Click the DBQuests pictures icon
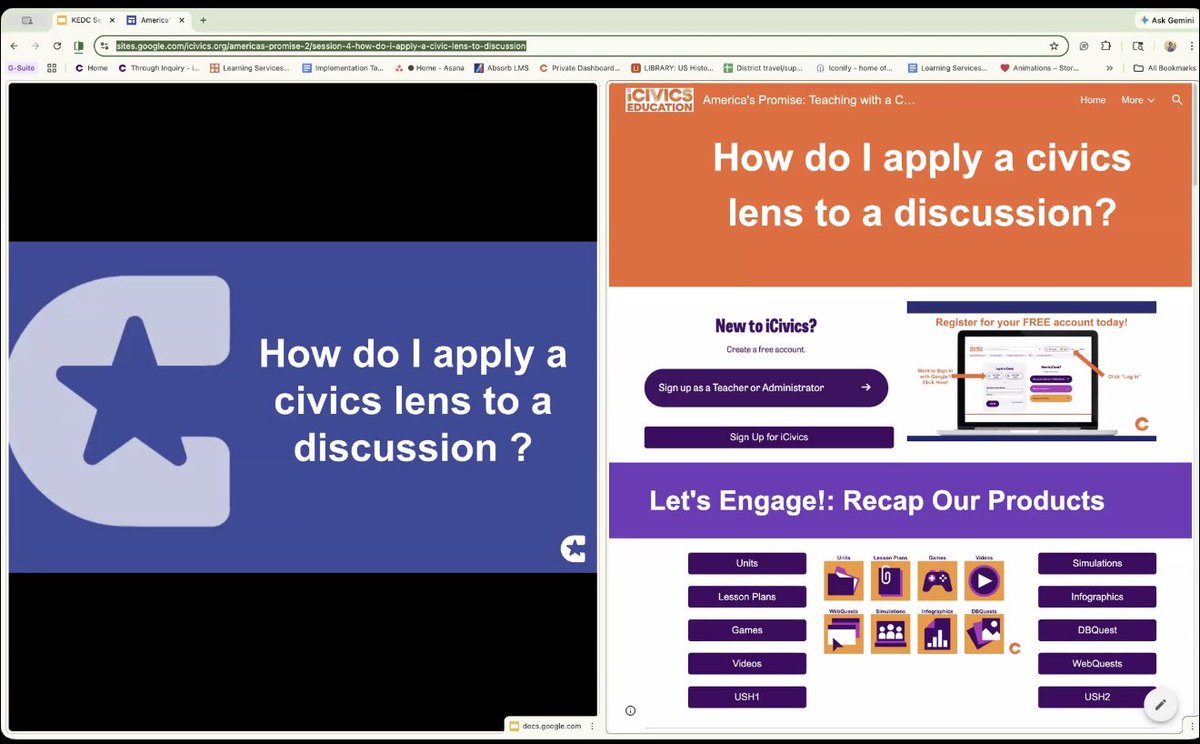1200x744 pixels. (984, 634)
